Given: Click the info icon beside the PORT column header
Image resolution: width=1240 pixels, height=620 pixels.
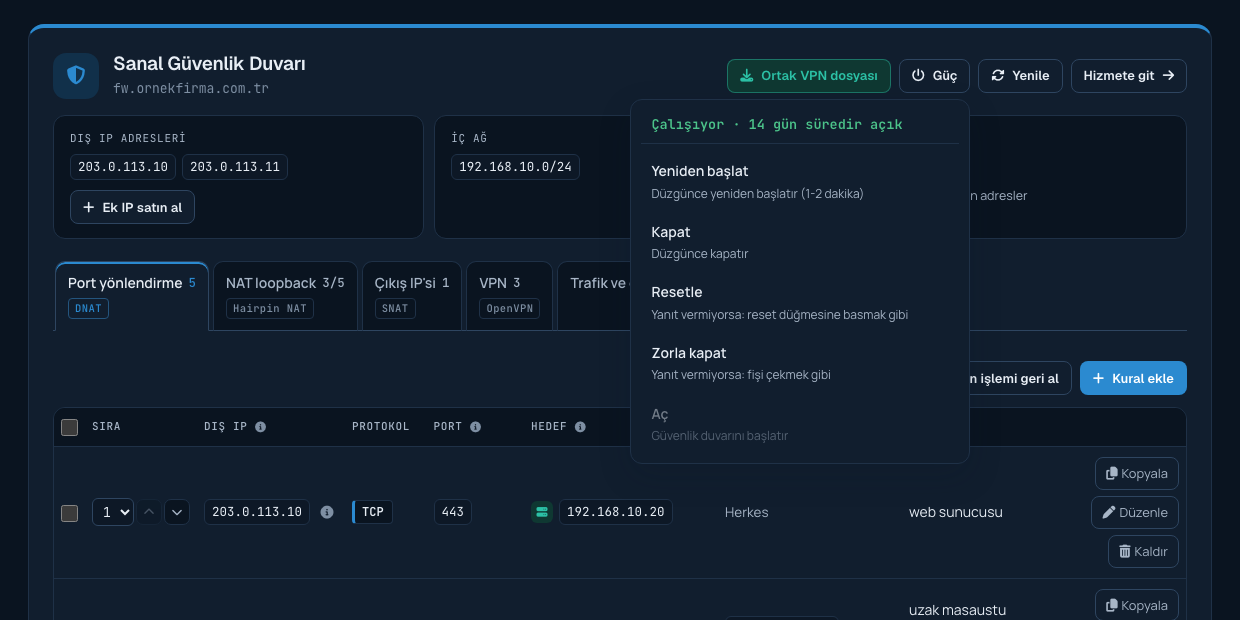Looking at the screenshot, I should click(x=475, y=427).
